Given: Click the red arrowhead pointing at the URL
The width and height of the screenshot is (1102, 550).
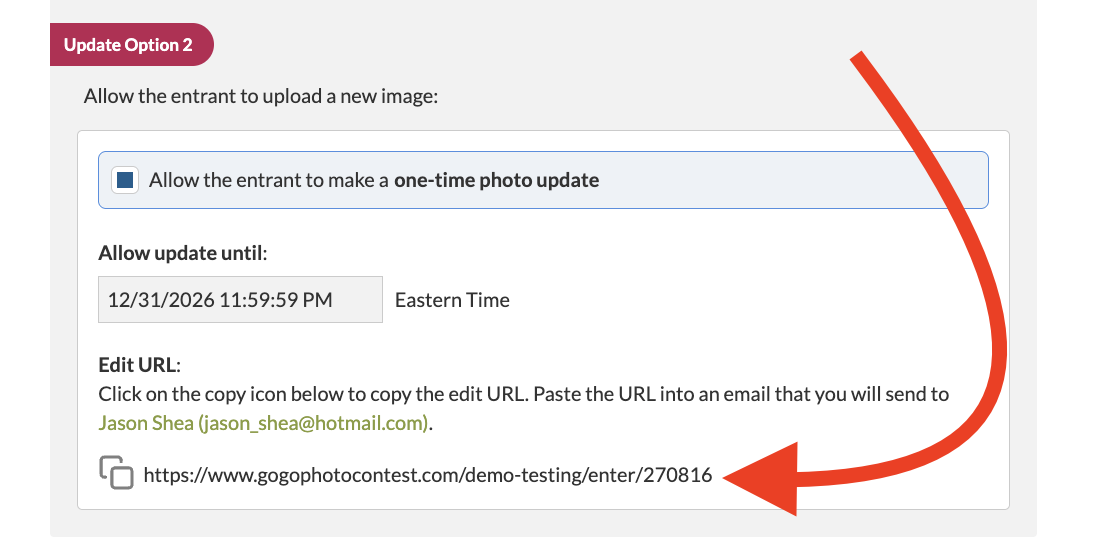Looking at the screenshot, I should tap(761, 479).
